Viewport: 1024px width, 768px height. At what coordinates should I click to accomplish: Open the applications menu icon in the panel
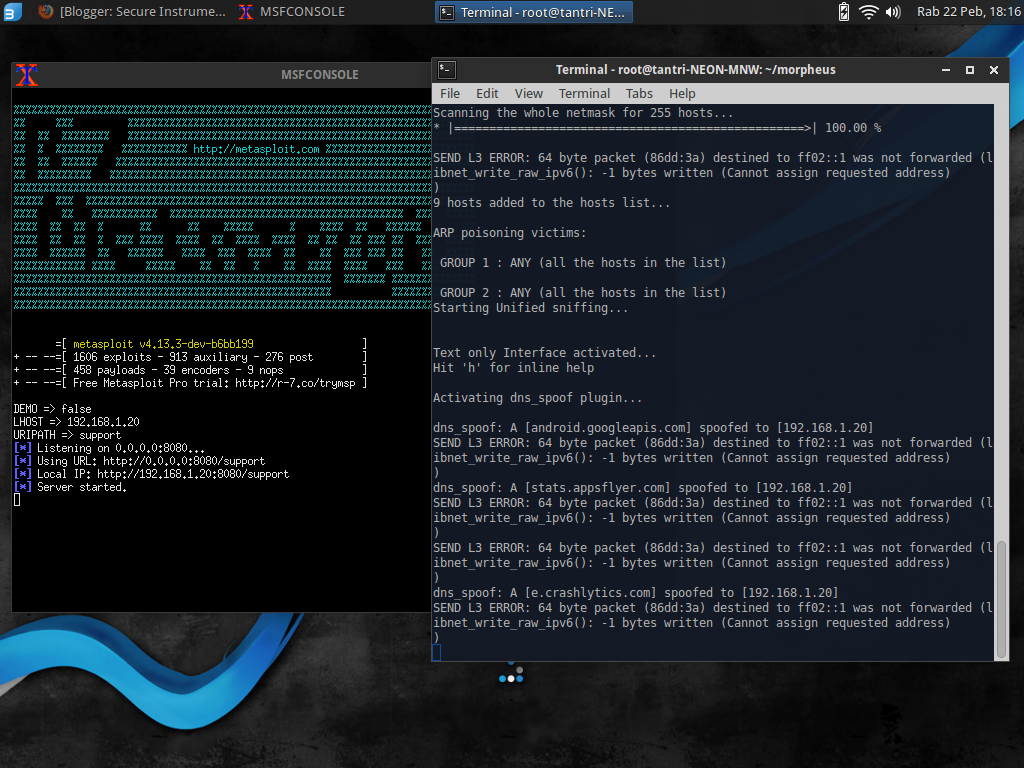click(x=12, y=11)
